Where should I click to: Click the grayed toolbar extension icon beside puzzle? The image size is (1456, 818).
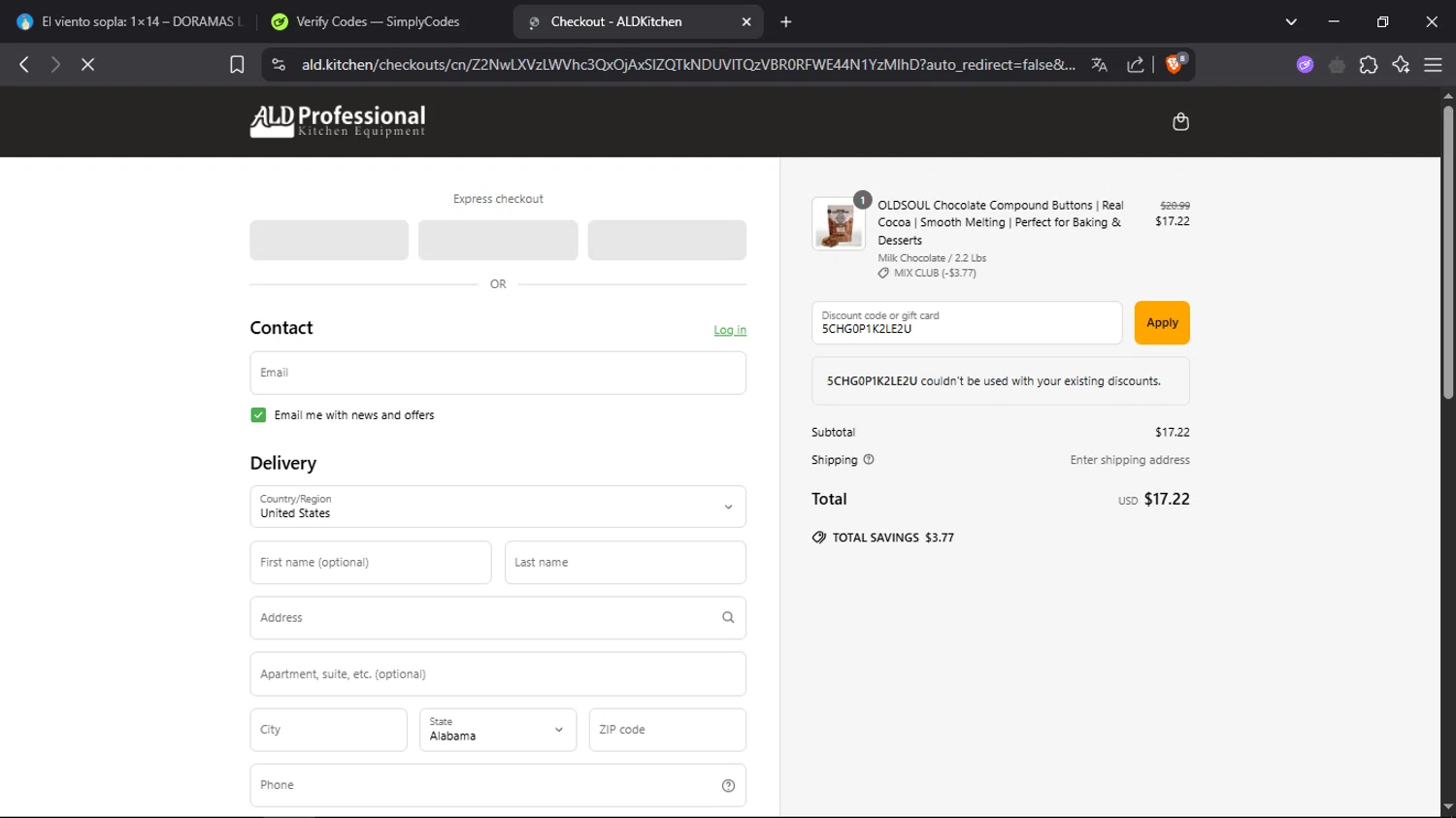(1337, 64)
